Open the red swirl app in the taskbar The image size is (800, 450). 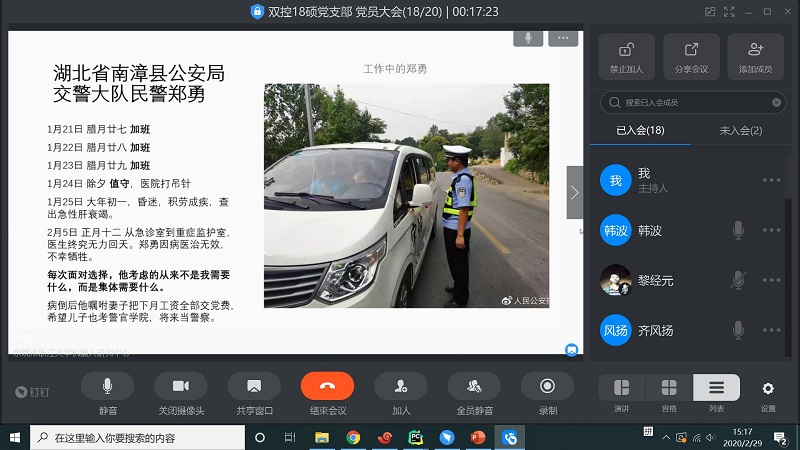tap(385, 438)
